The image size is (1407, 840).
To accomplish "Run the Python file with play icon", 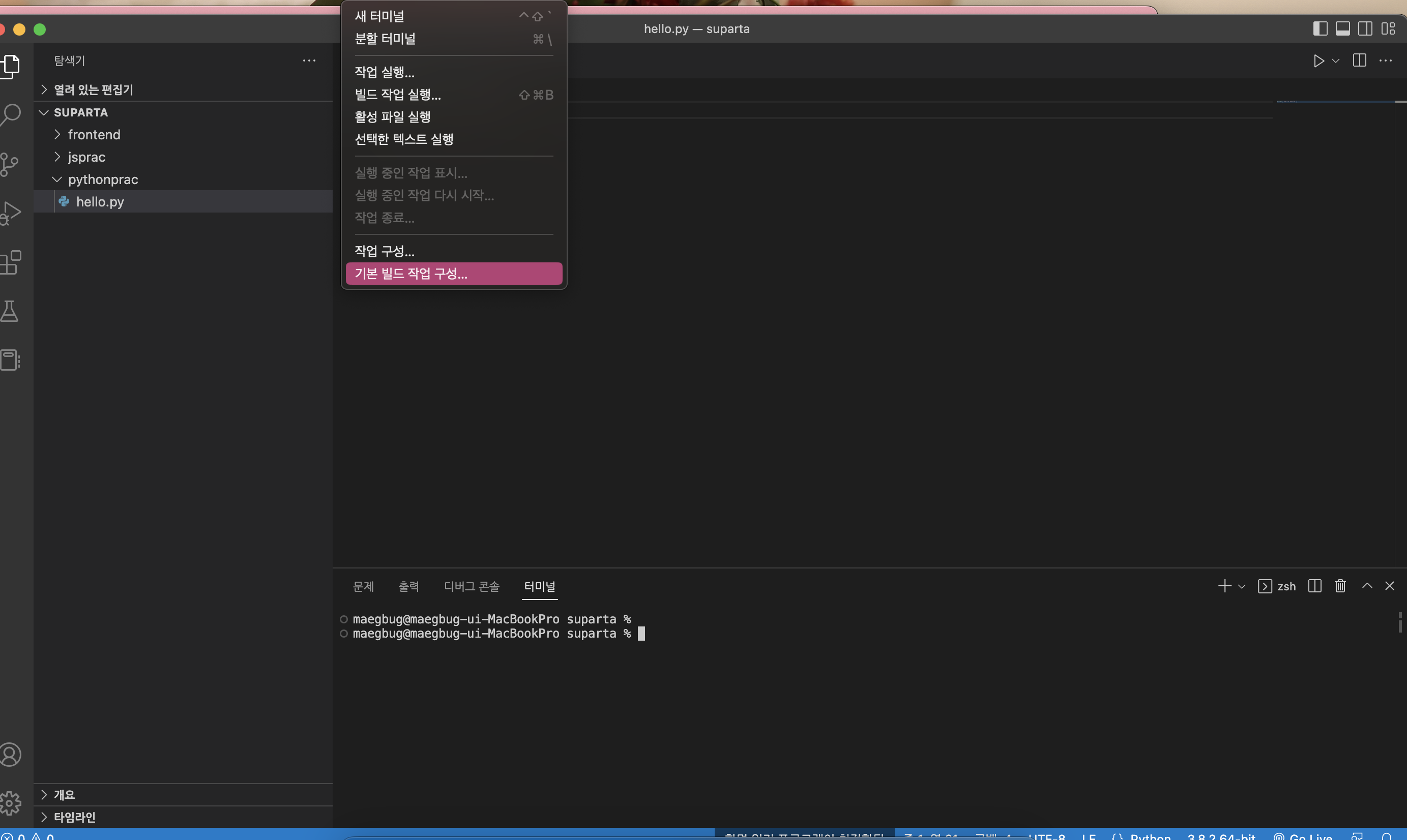I will [x=1318, y=61].
